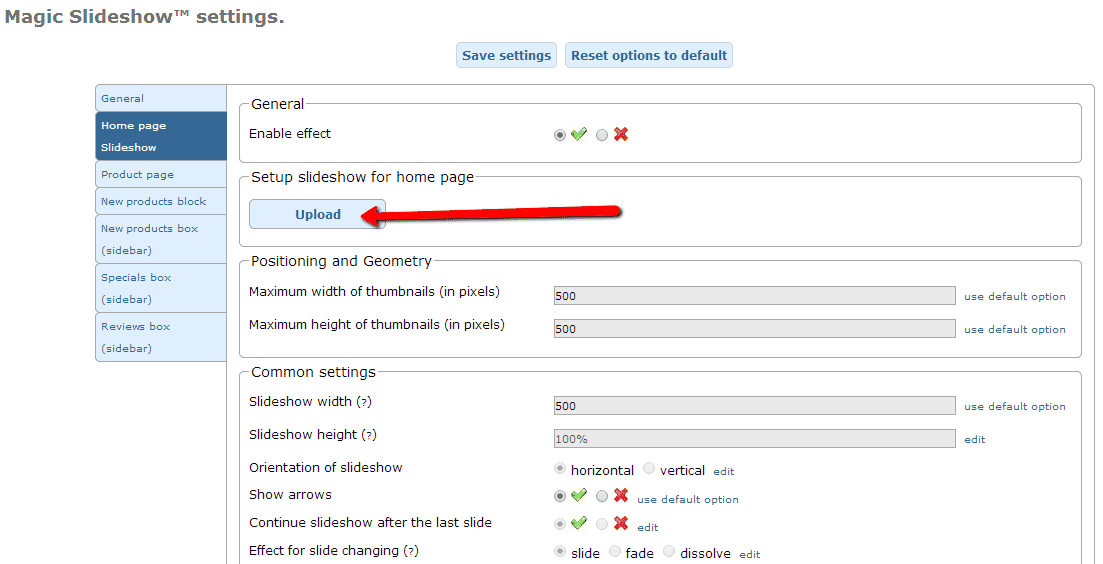This screenshot has width=1103, height=564.
Task: Open Reviews box (sidebar) tab
Action: (161, 337)
